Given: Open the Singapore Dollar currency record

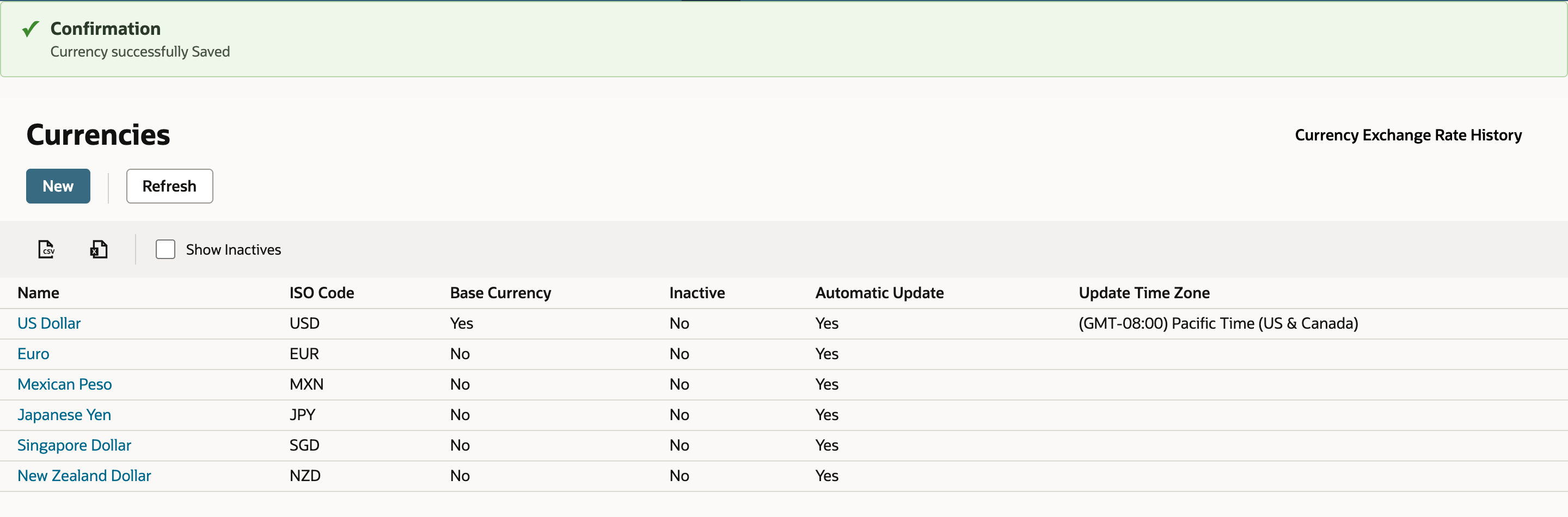Looking at the screenshot, I should tap(74, 445).
